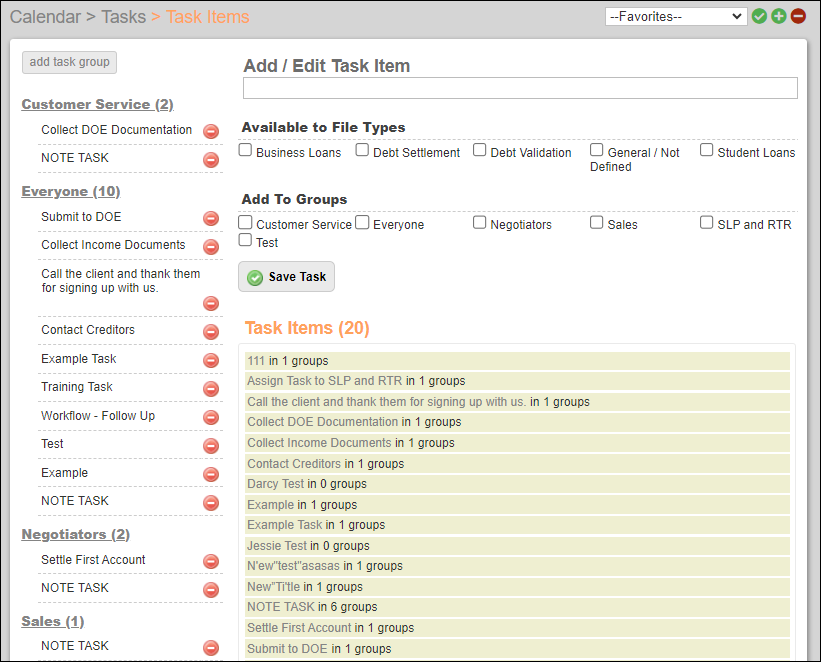The image size is (821, 662).
Task: Select Jessie Test task item
Action: 517,546
